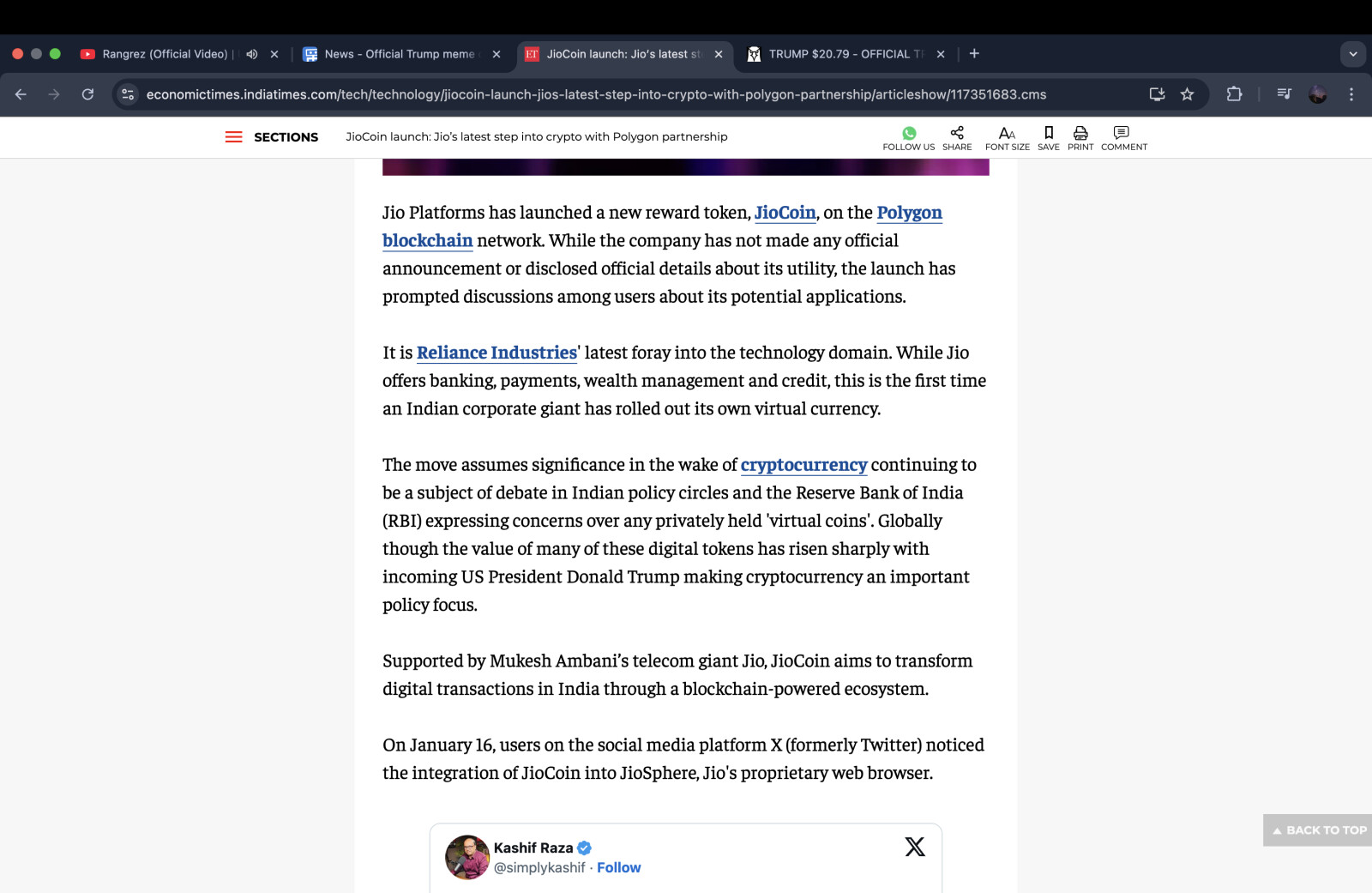Viewport: 1372px width, 893px height.
Task: Open Chrome extensions puzzle icon
Action: (1234, 94)
